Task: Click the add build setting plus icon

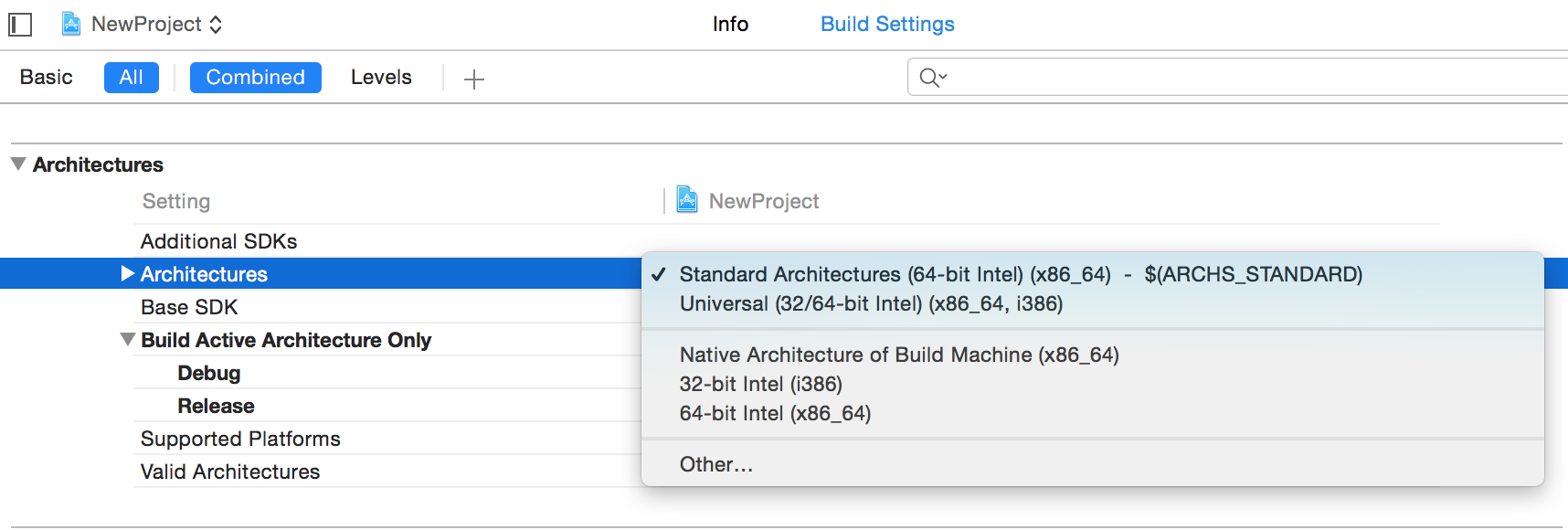Action: [473, 79]
